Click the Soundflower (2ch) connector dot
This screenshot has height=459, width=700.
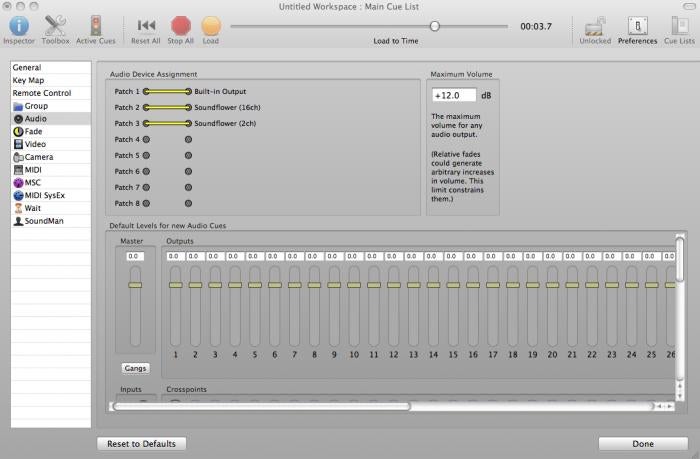[x=188, y=124]
